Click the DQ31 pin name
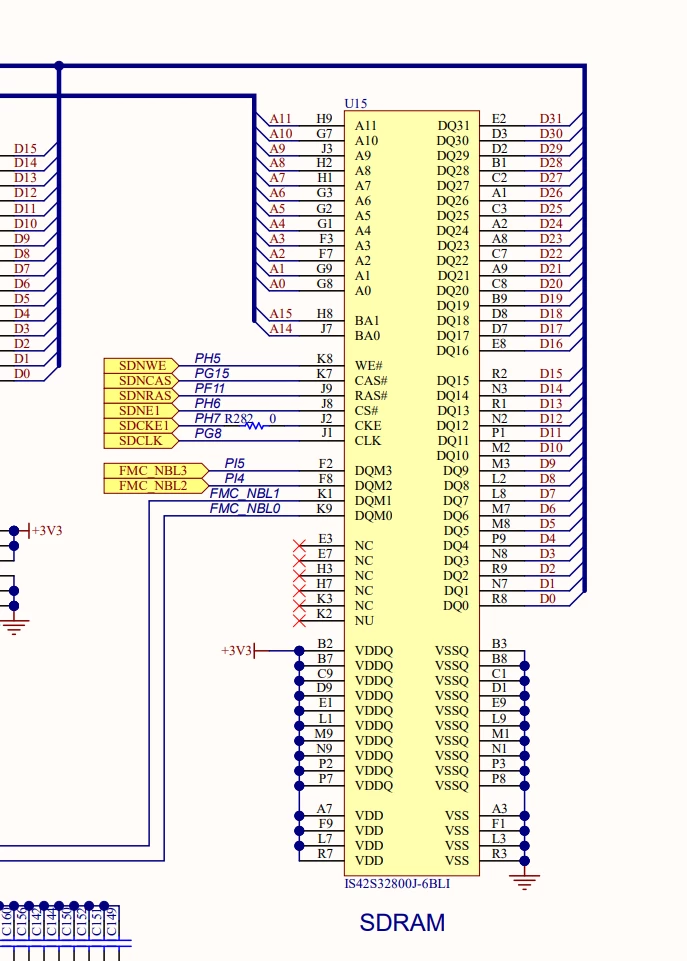The image size is (687, 961). pyautogui.click(x=453, y=126)
